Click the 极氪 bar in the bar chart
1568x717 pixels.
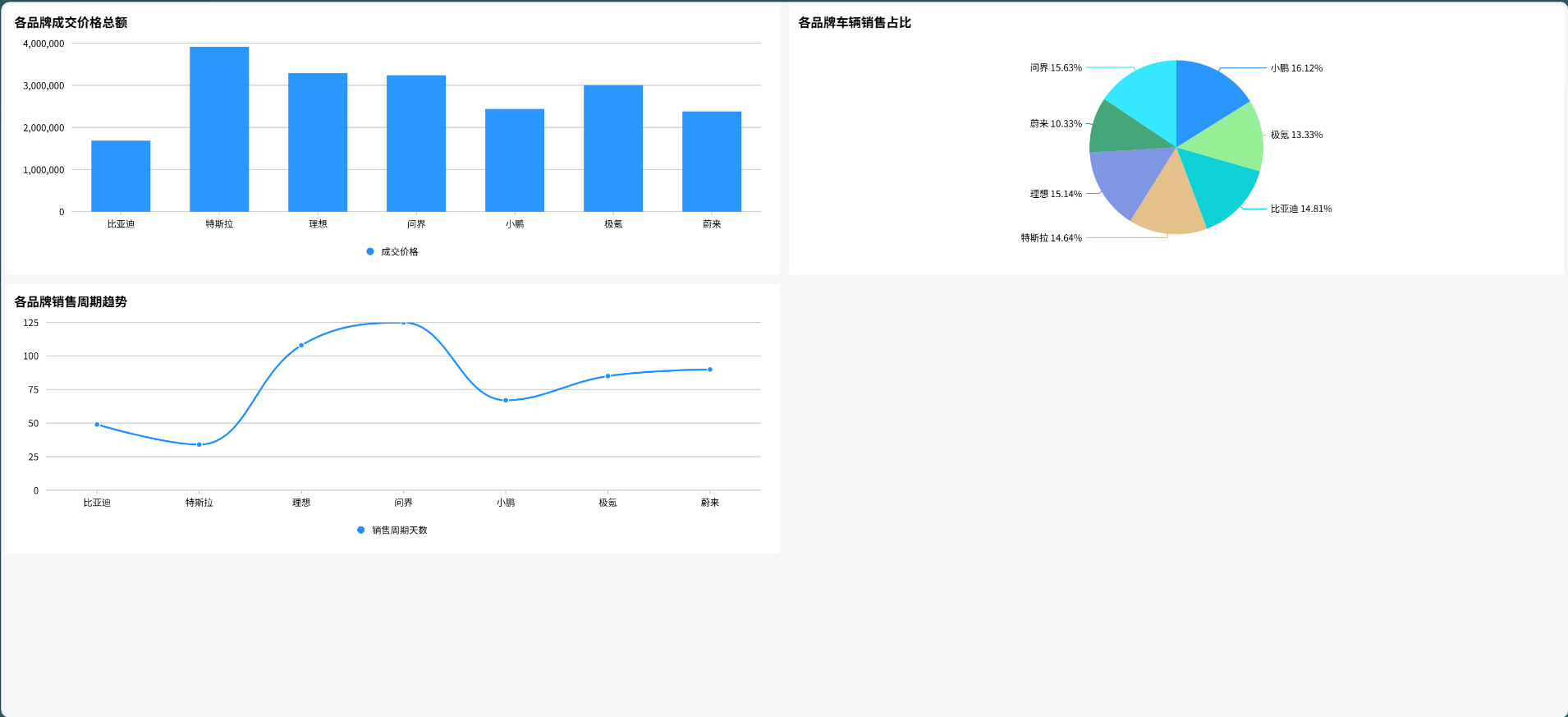[613, 148]
